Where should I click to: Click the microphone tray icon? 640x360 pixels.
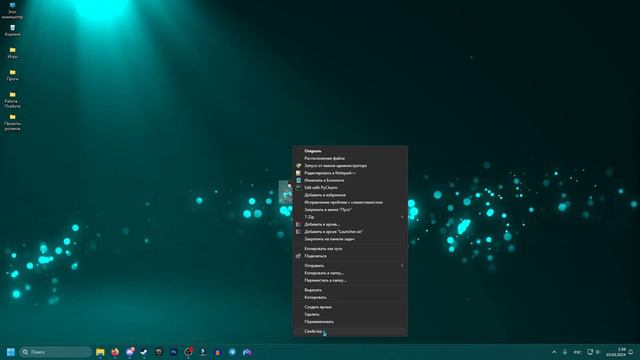(x=565, y=352)
